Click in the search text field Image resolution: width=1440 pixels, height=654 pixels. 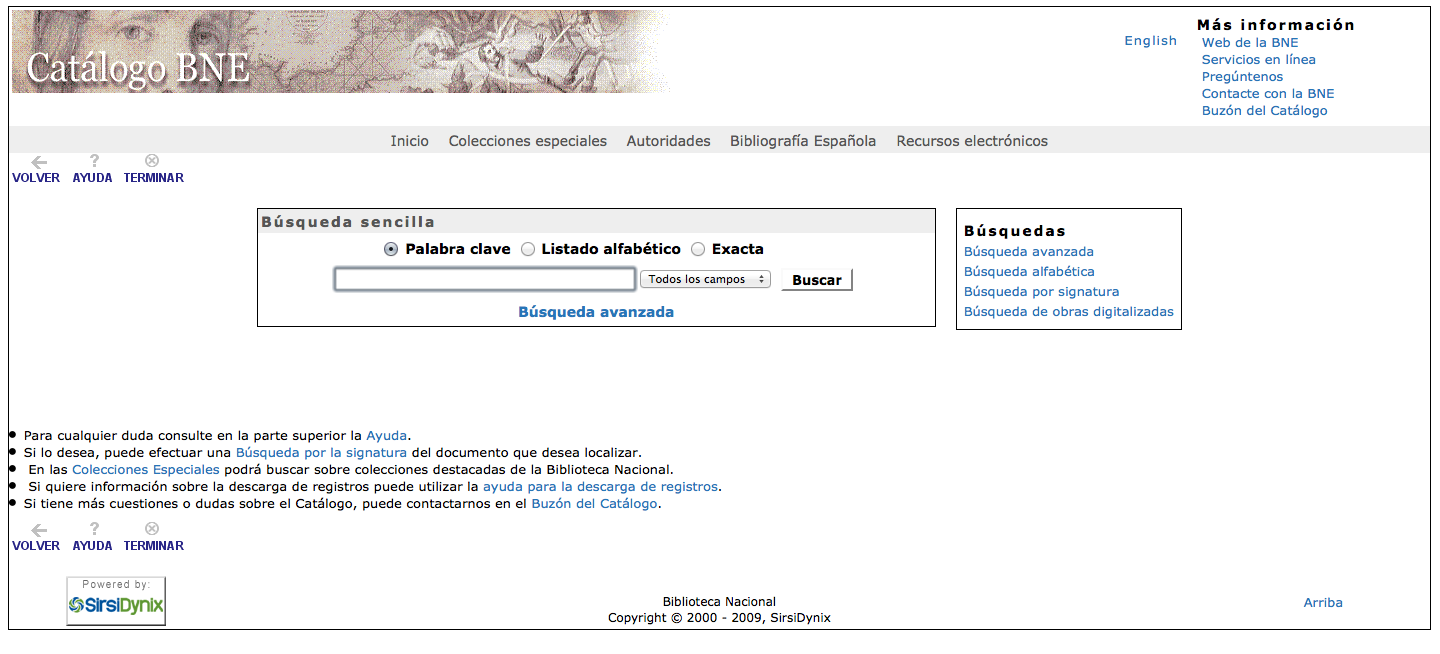point(484,280)
